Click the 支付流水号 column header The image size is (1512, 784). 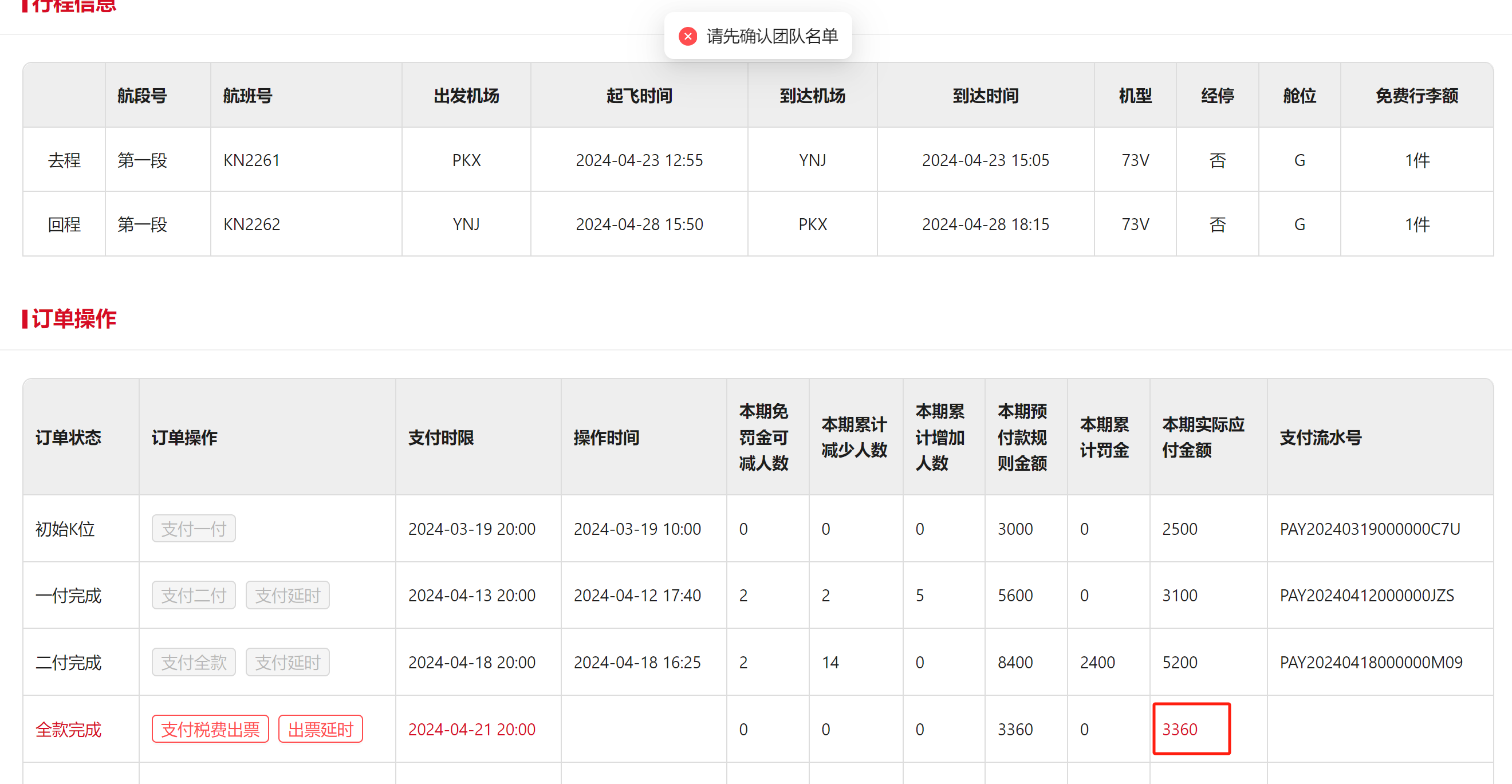(1320, 437)
